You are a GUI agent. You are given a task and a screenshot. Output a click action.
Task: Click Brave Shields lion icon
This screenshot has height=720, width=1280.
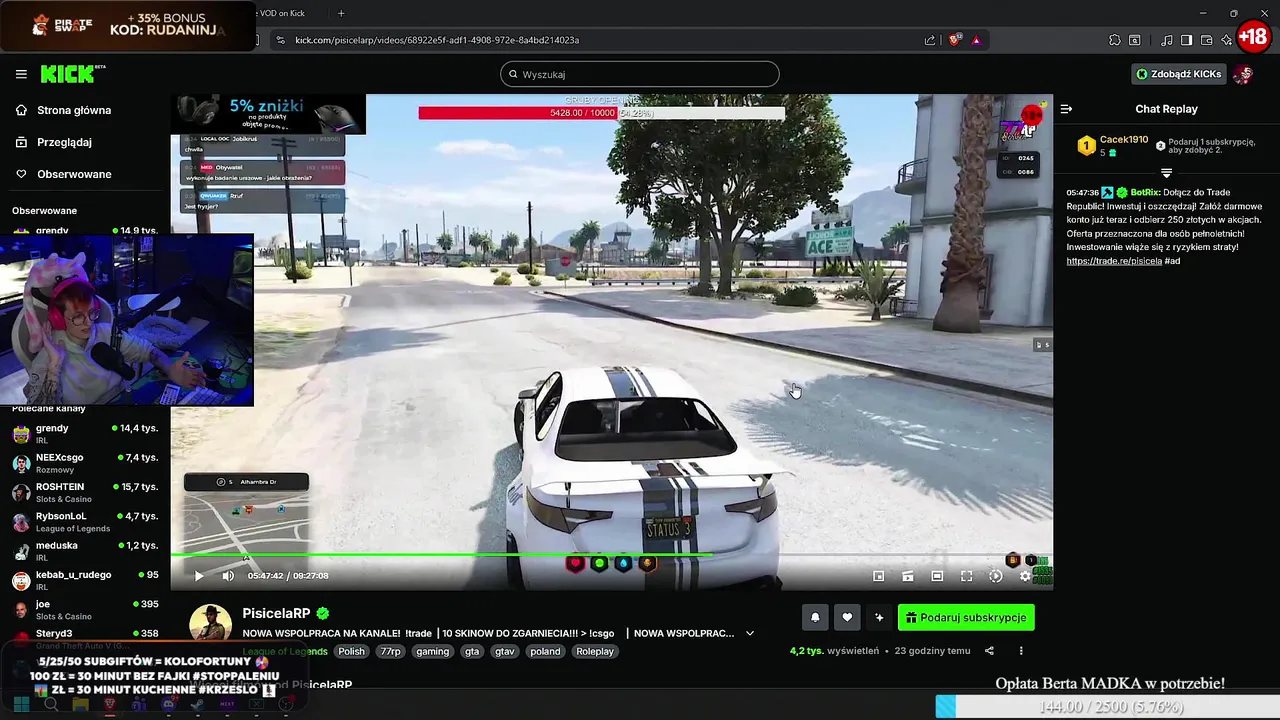pos(955,40)
